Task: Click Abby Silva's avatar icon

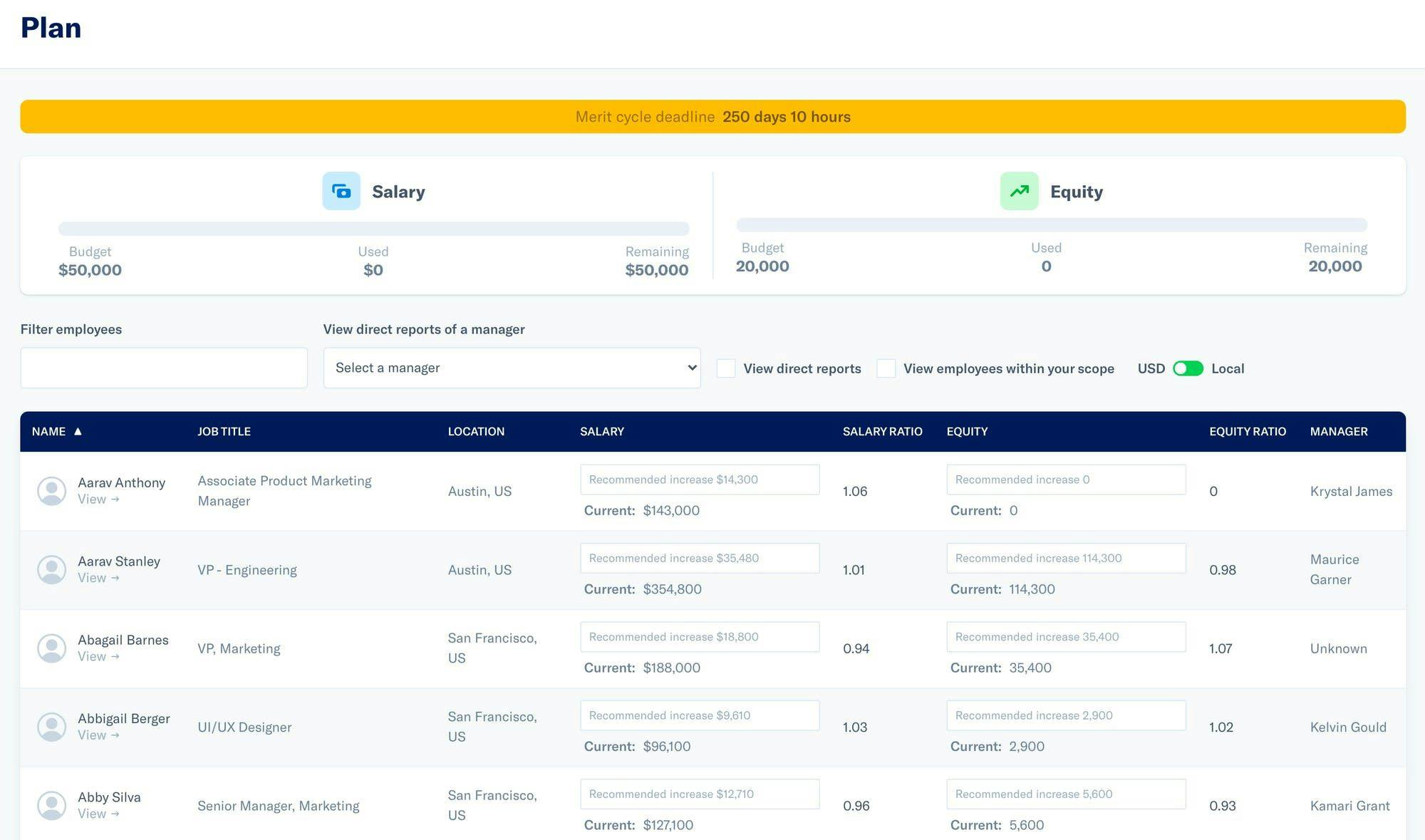Action: tap(51, 805)
